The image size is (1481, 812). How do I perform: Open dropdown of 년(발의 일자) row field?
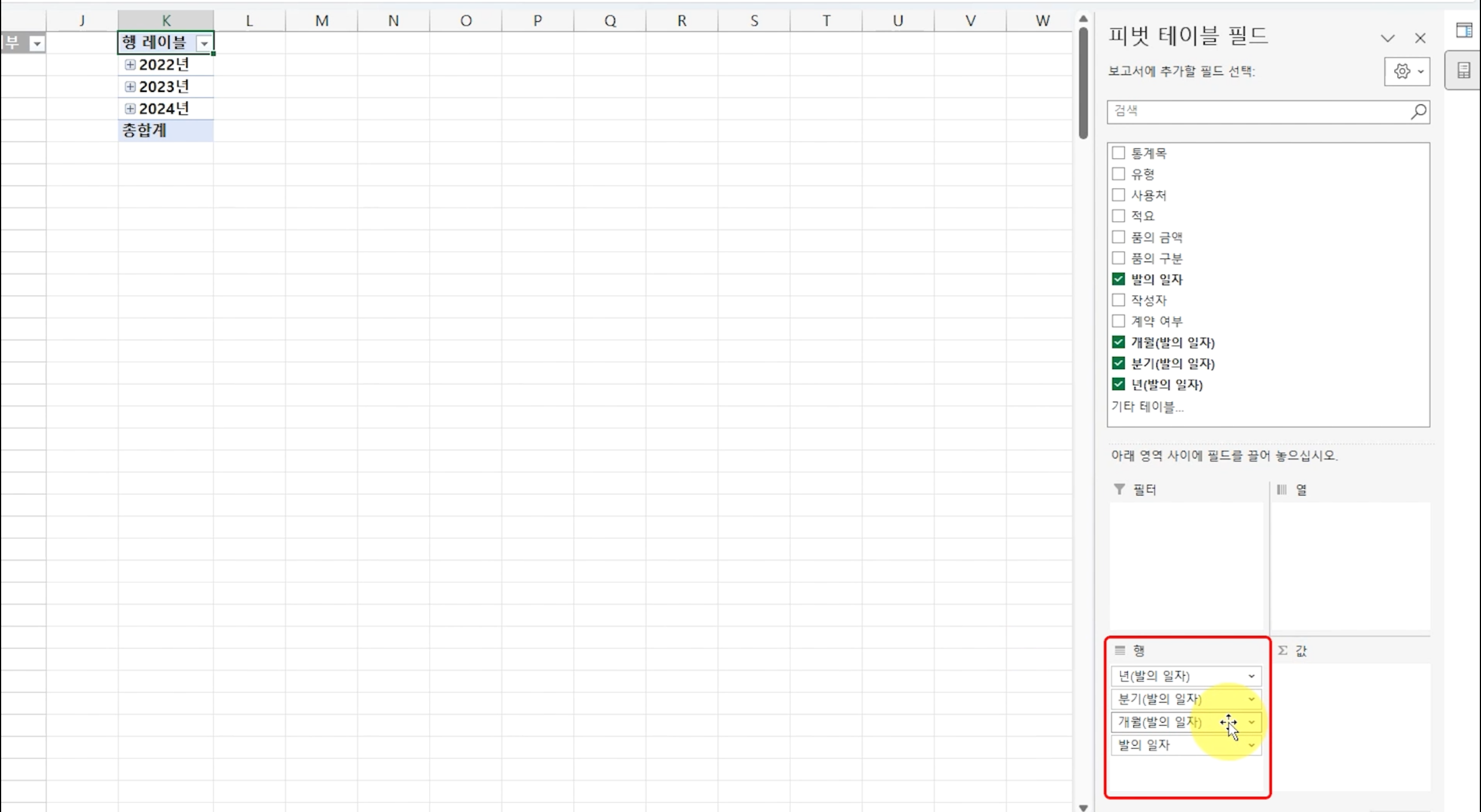point(1251,676)
